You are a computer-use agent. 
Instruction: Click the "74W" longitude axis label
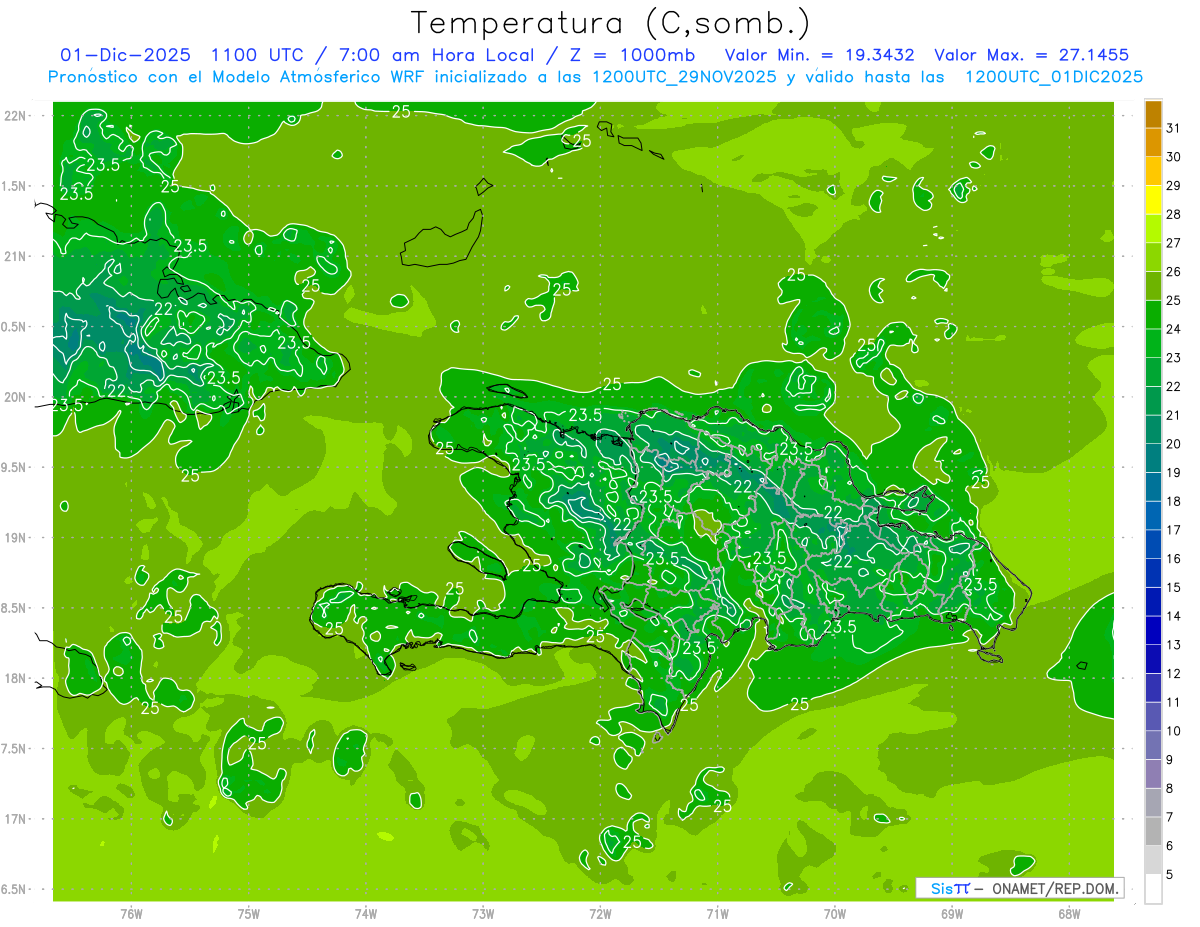point(366,914)
